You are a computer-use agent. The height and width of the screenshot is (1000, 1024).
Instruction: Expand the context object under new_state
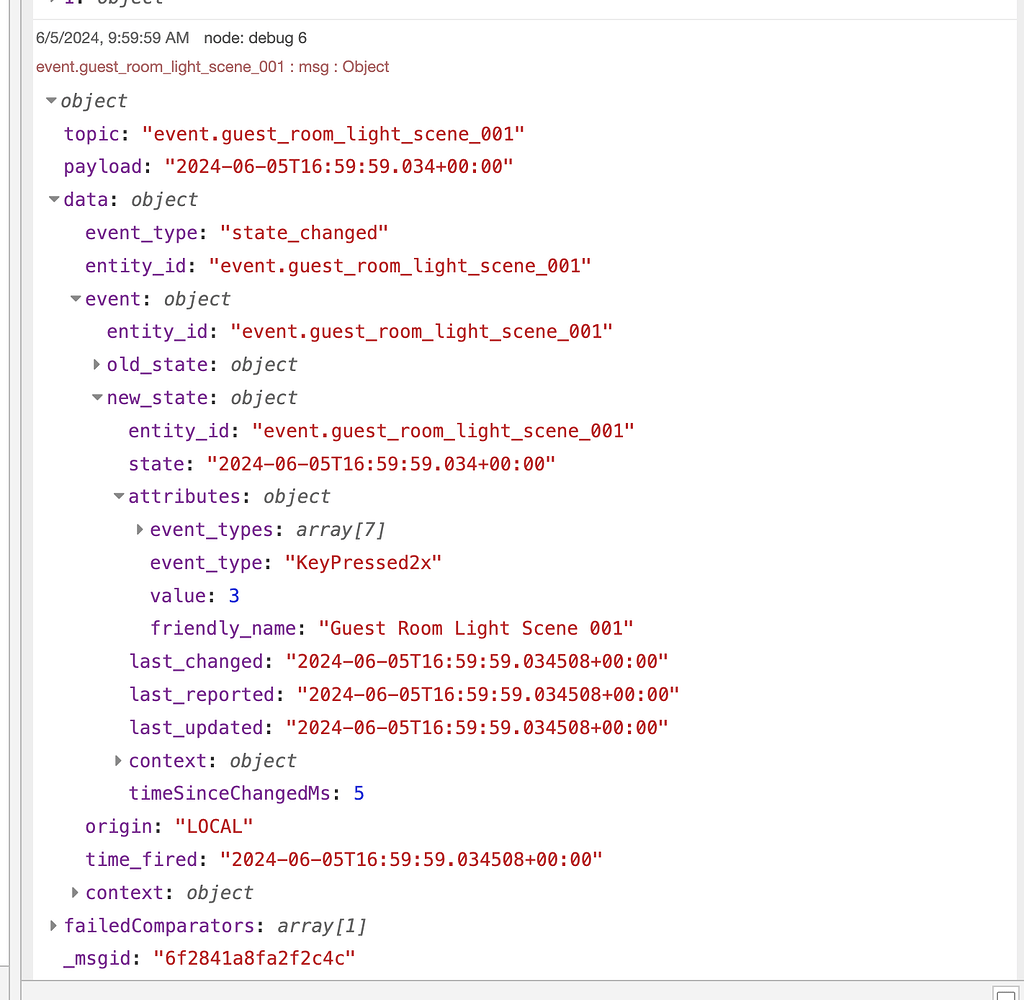click(118, 760)
